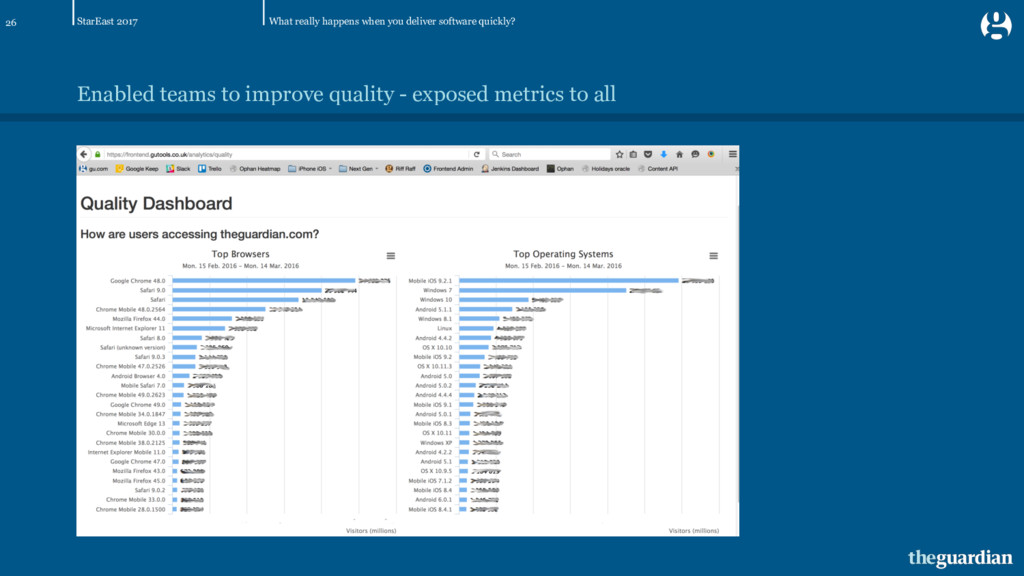Open the Slack bookmark
Screen dimensions: 1024x576
click(178, 168)
